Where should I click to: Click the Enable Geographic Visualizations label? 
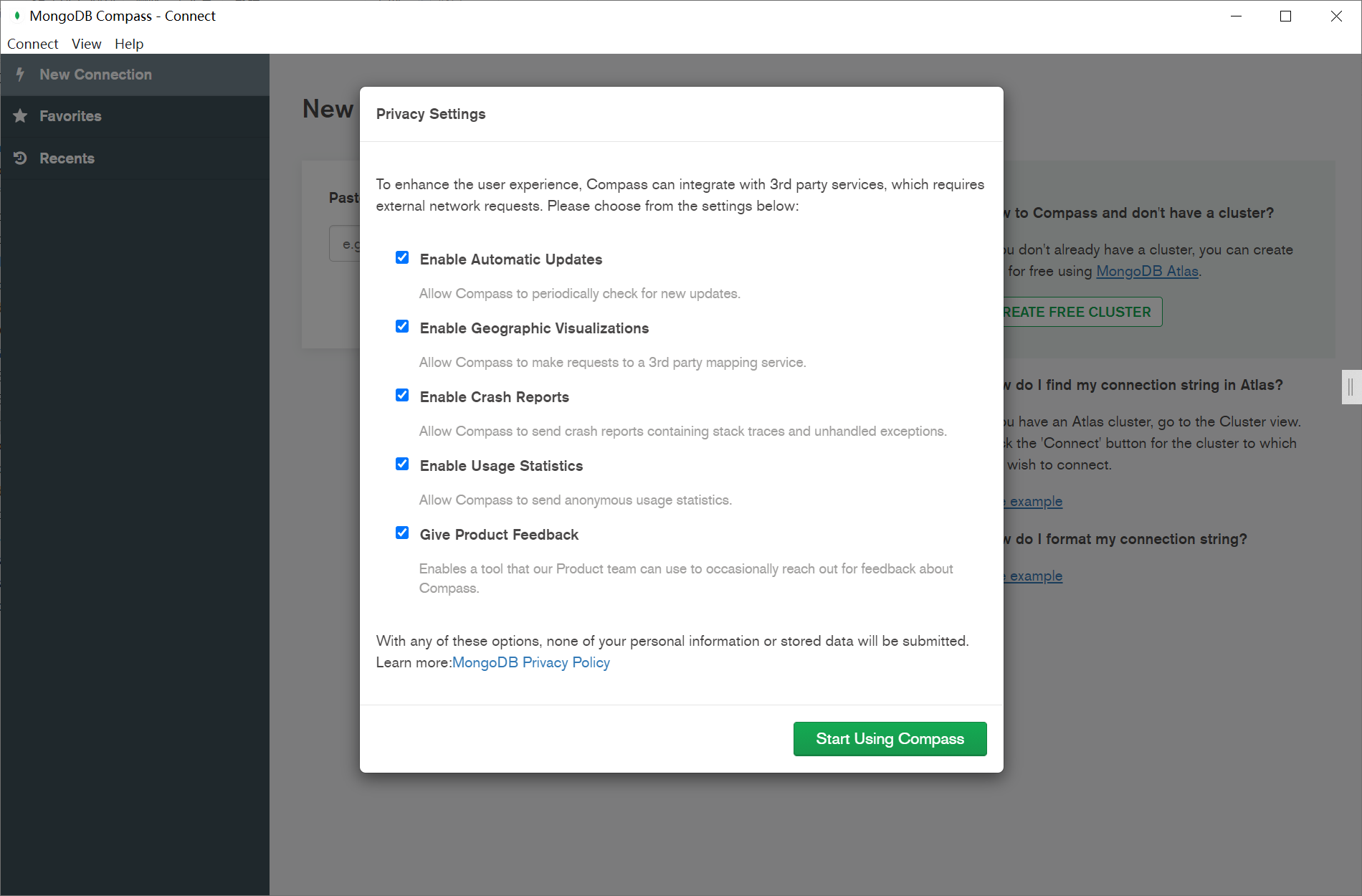534,328
